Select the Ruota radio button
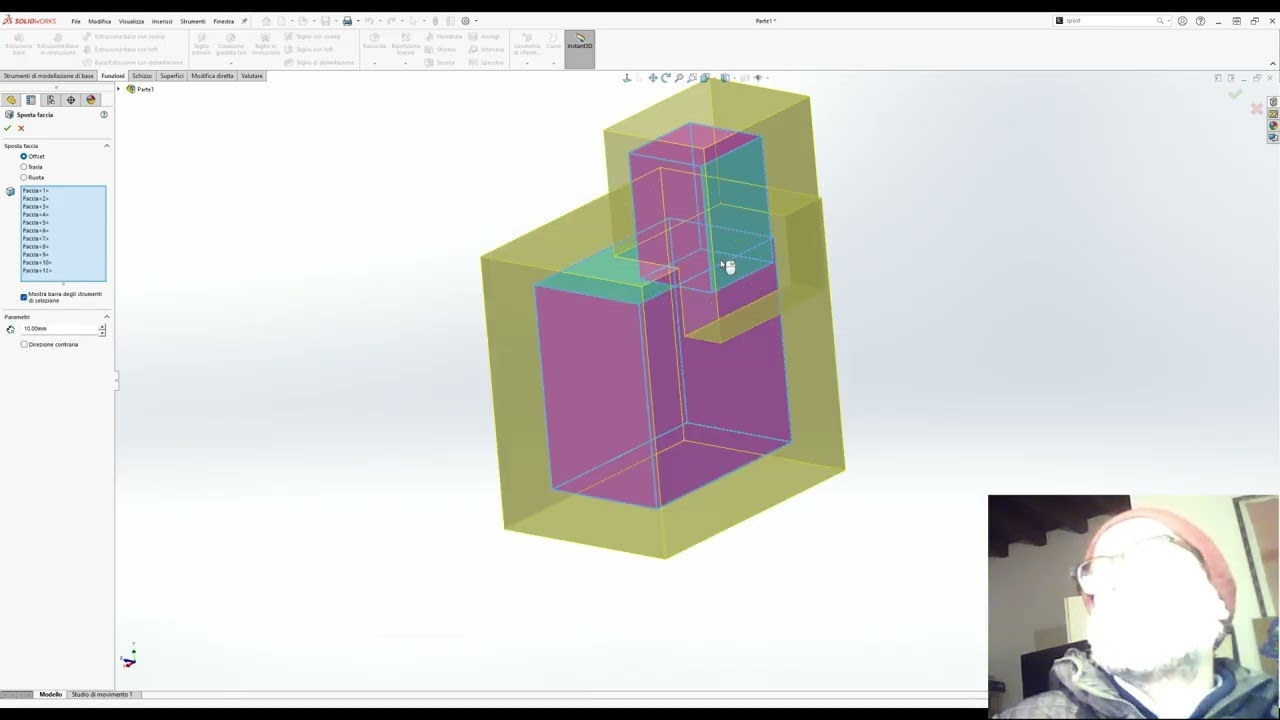 24,177
